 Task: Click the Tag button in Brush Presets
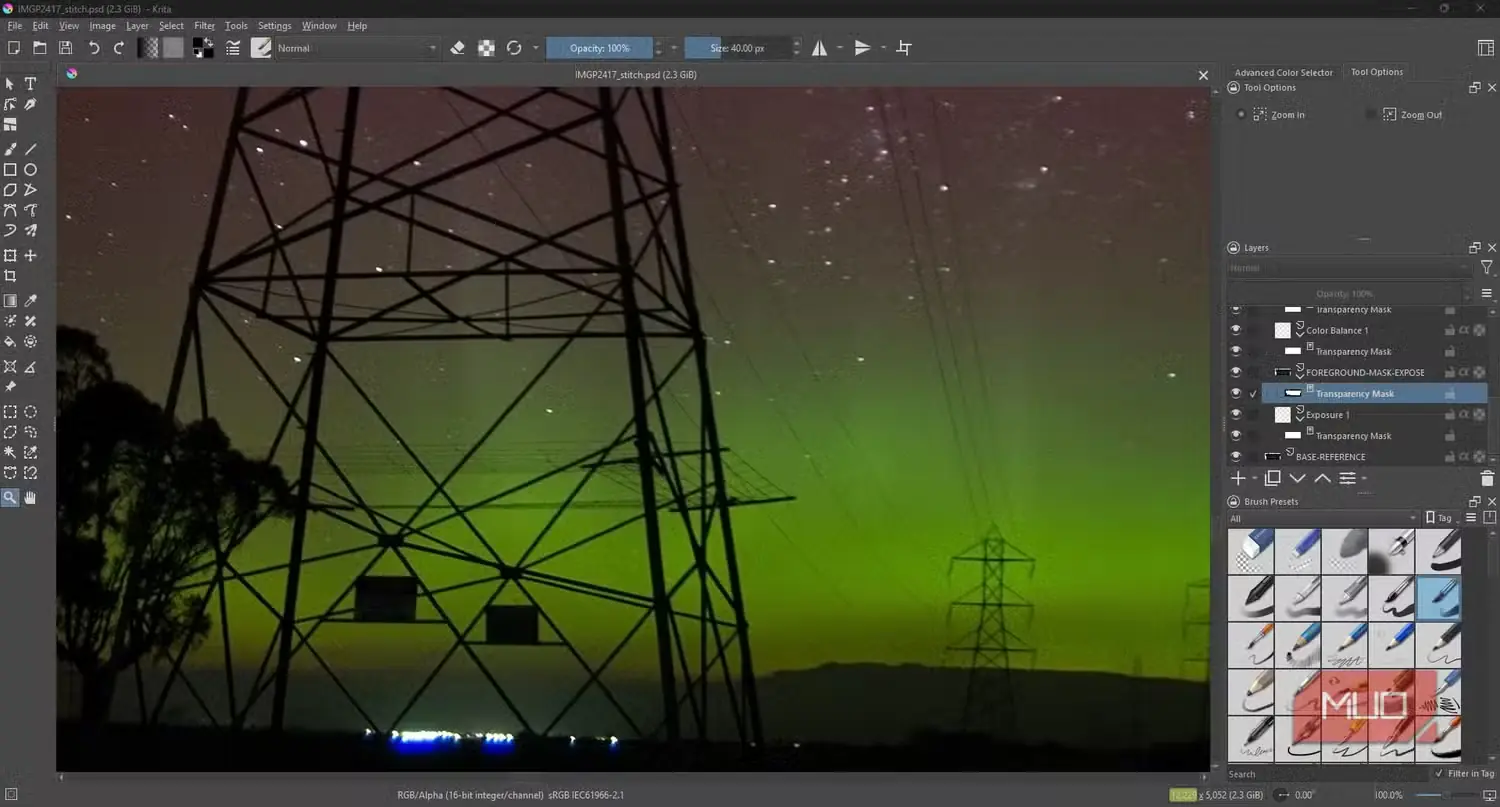(x=1439, y=518)
